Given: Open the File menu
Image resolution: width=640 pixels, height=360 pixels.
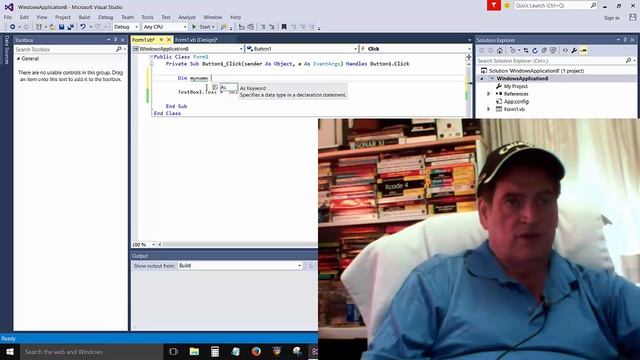Looking at the screenshot, I should 8,17.
